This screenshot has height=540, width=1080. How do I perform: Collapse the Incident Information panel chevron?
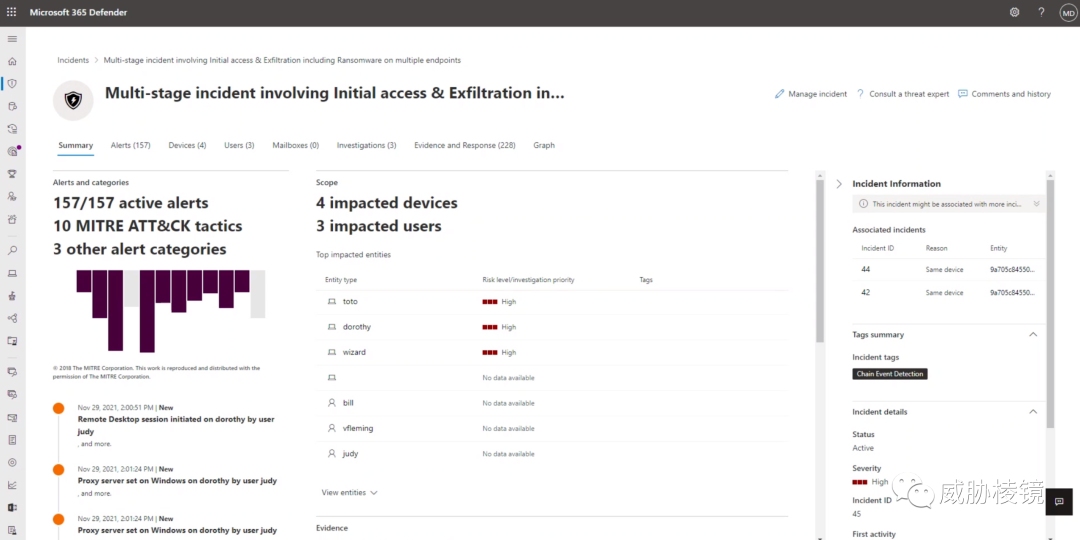[839, 184]
